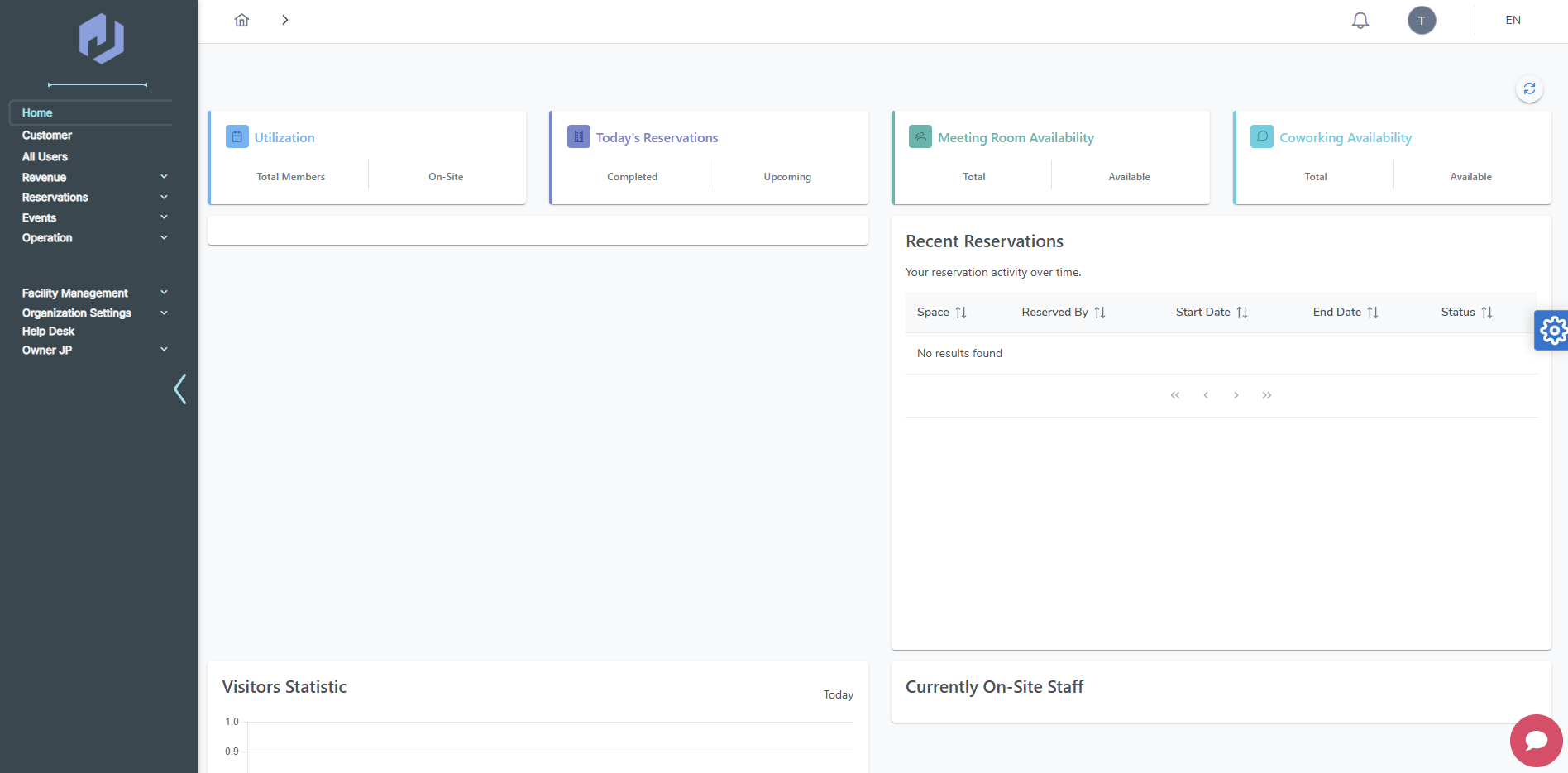
Task: Click the Today's Reservations card title
Action: (x=657, y=137)
